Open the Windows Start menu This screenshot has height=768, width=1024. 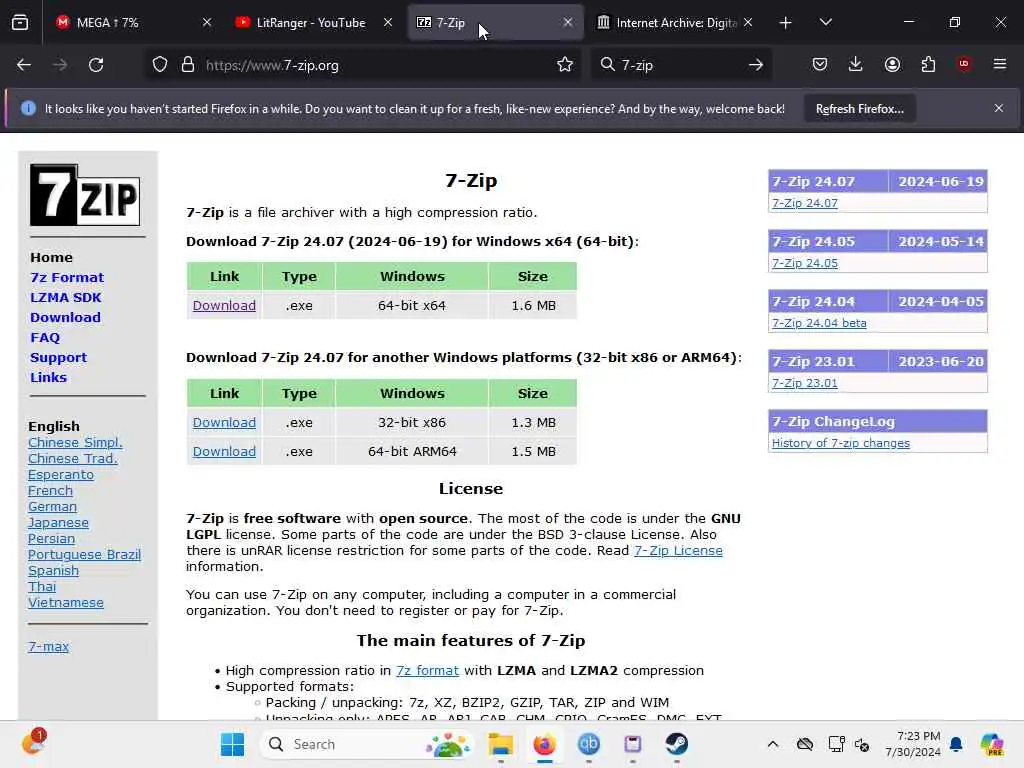[x=232, y=744]
